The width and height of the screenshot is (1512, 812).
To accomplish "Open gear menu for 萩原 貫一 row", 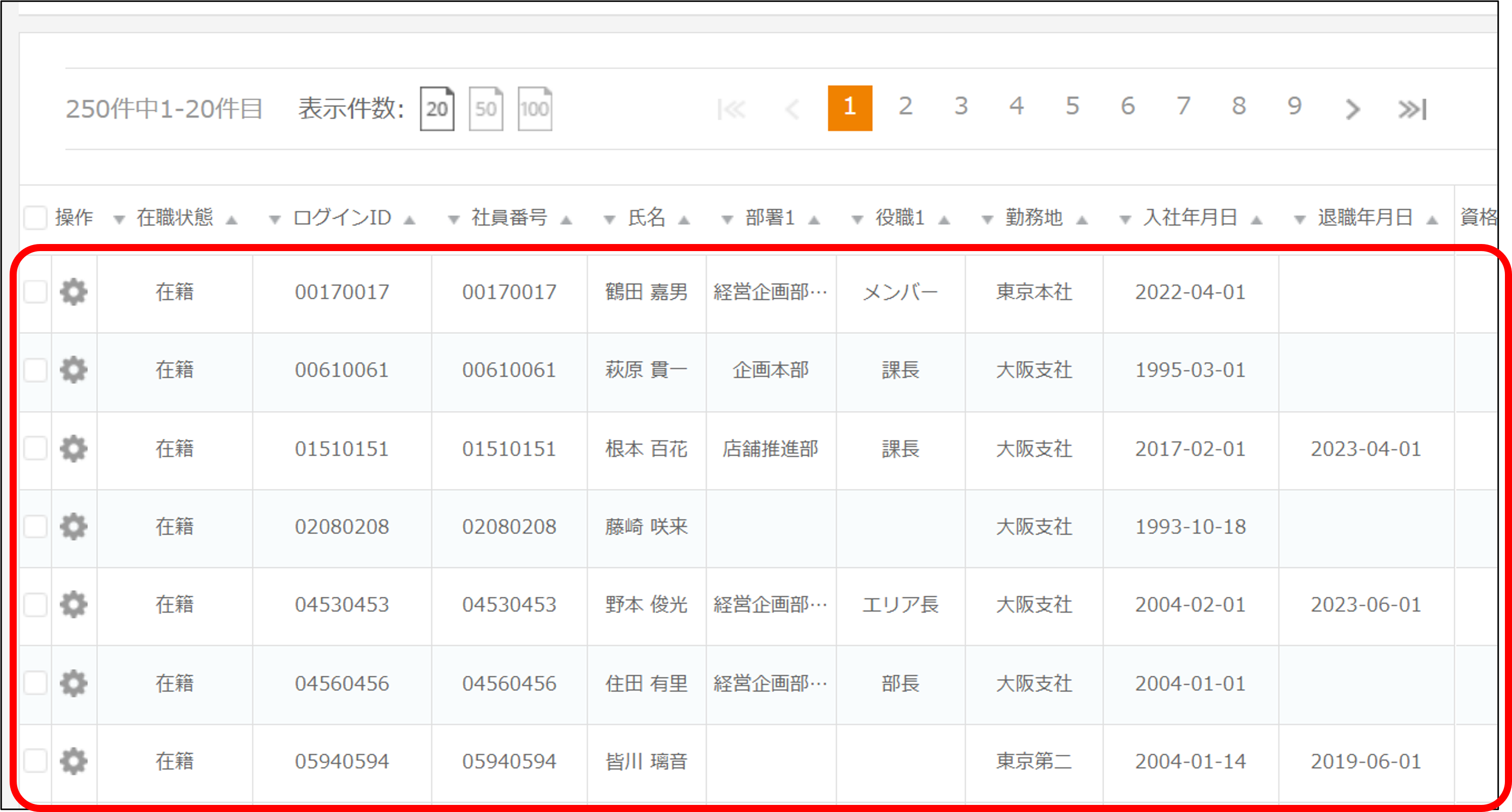I will [73, 370].
